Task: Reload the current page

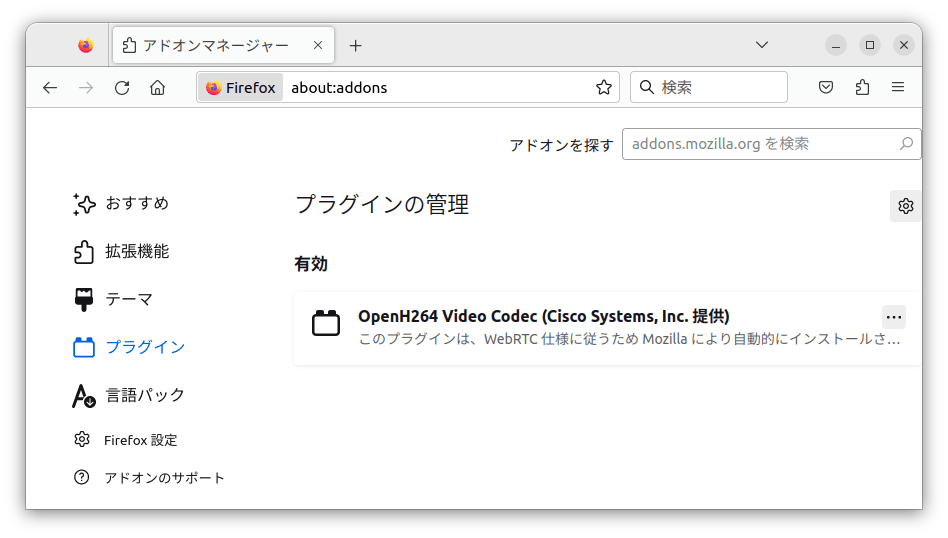Action: pos(122,88)
